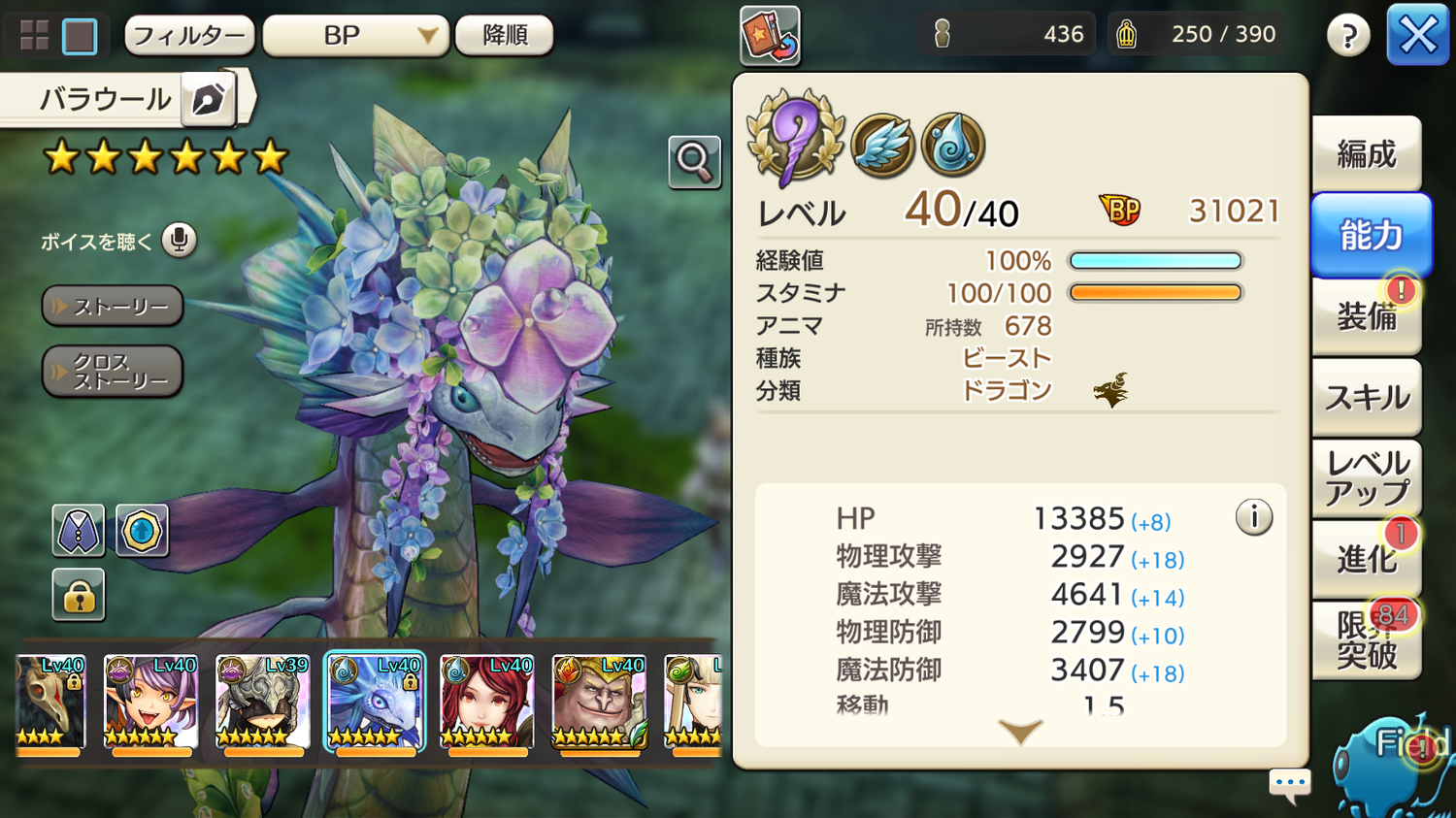Toggle 降順 sort order
This screenshot has height=818, width=1456.
pyautogui.click(x=505, y=36)
